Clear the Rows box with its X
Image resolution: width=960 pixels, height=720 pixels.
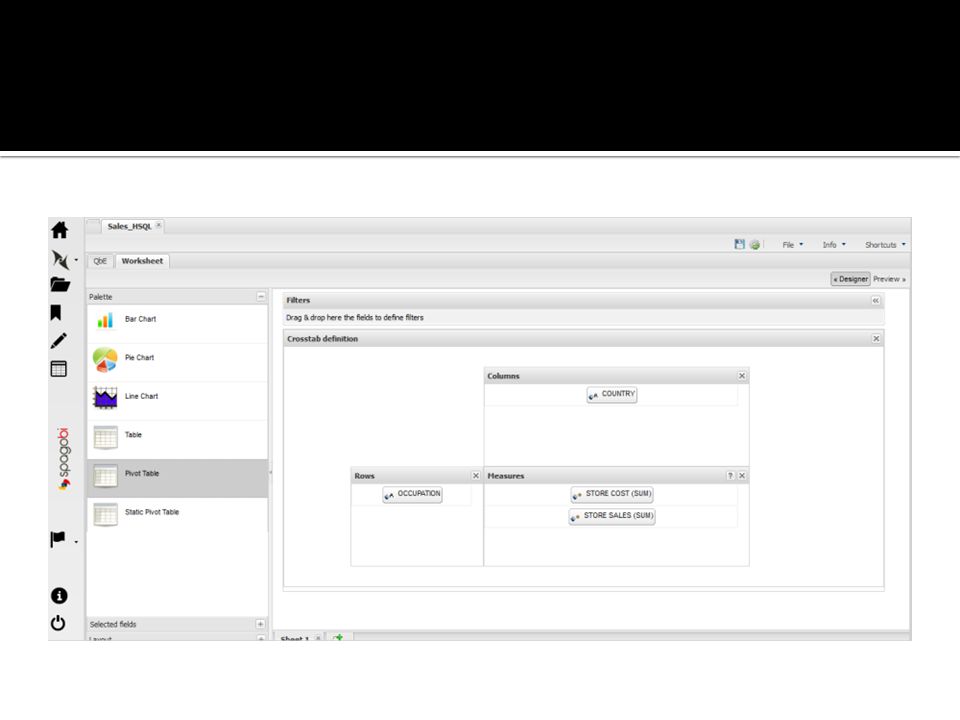tap(476, 476)
